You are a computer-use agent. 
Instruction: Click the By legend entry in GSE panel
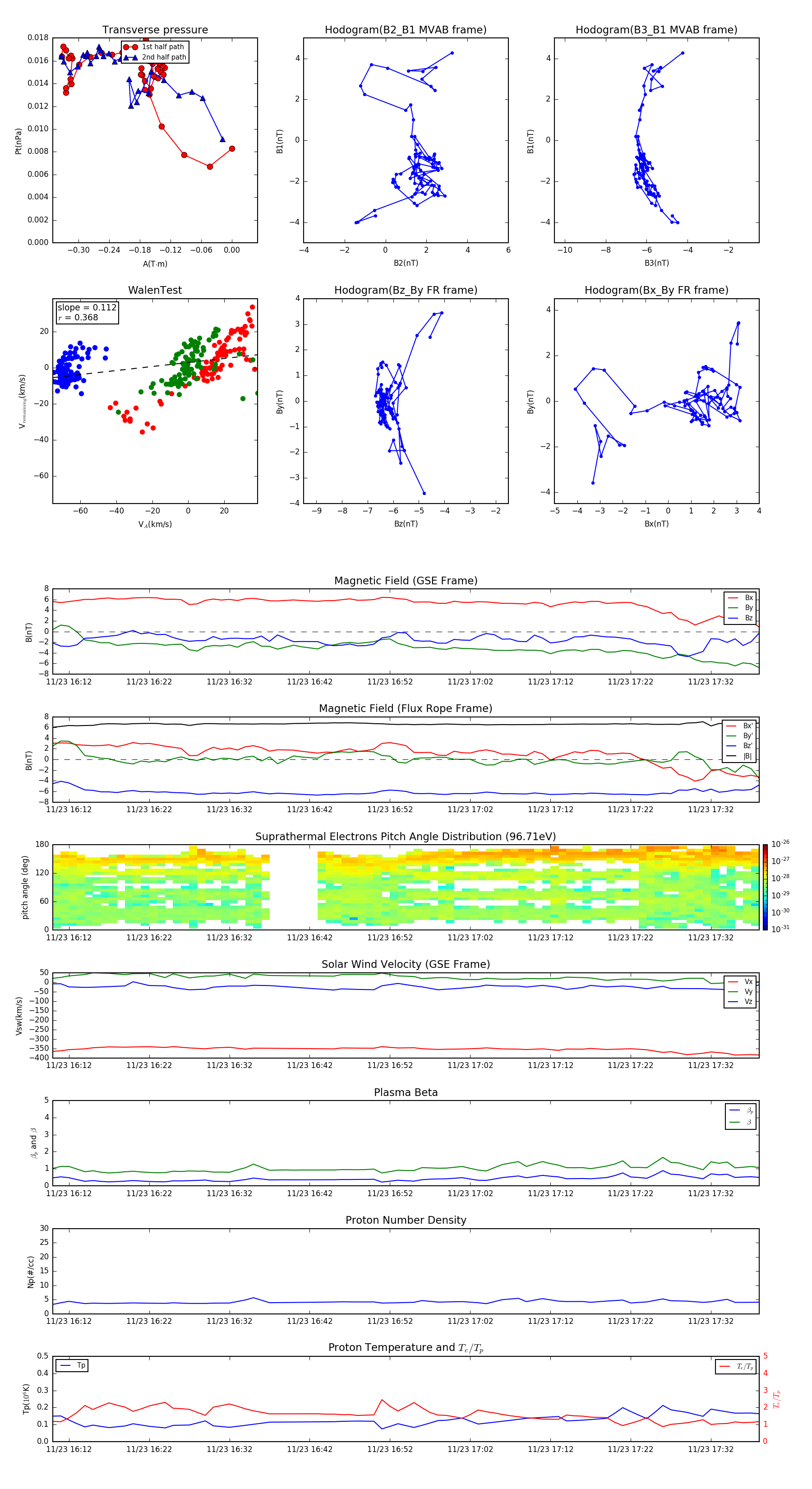[740, 607]
